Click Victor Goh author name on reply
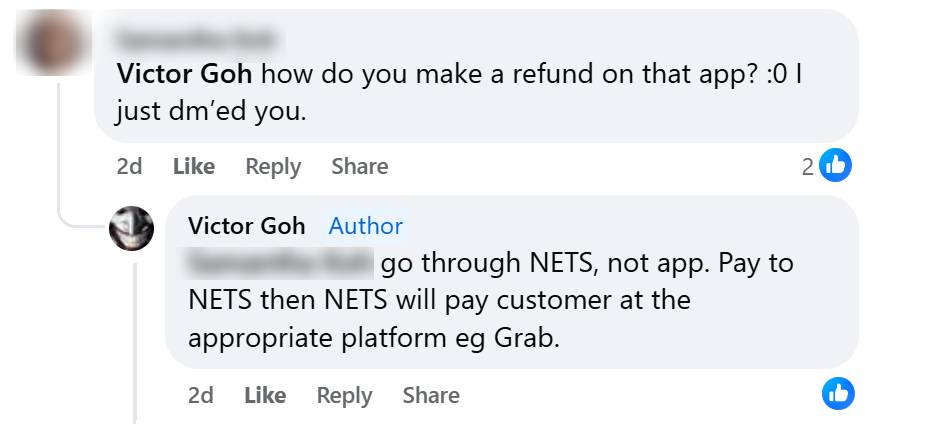This screenshot has height=424, width=933. click(246, 226)
